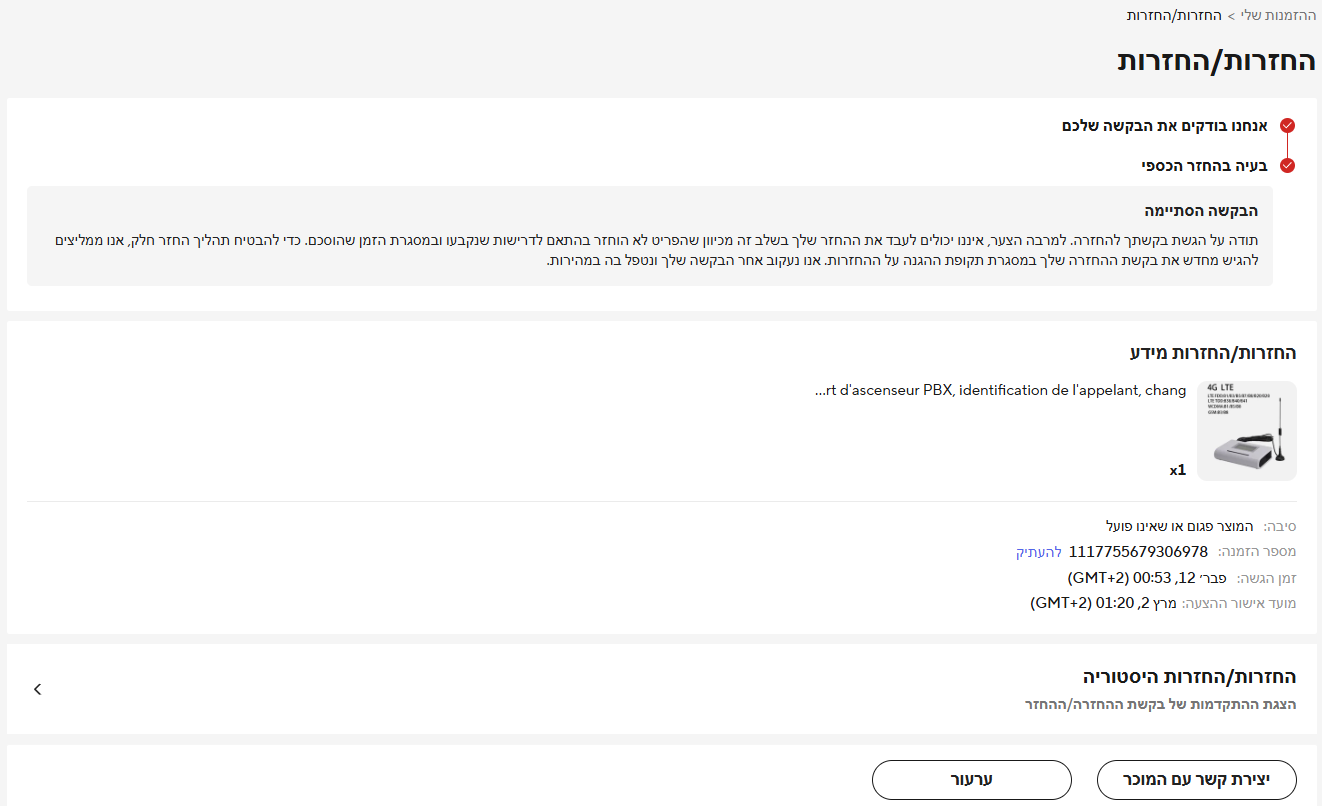The height and width of the screenshot is (806, 1322).
Task: Click the החזרות/החזרות מידע section heading
Action: pos(1212,353)
